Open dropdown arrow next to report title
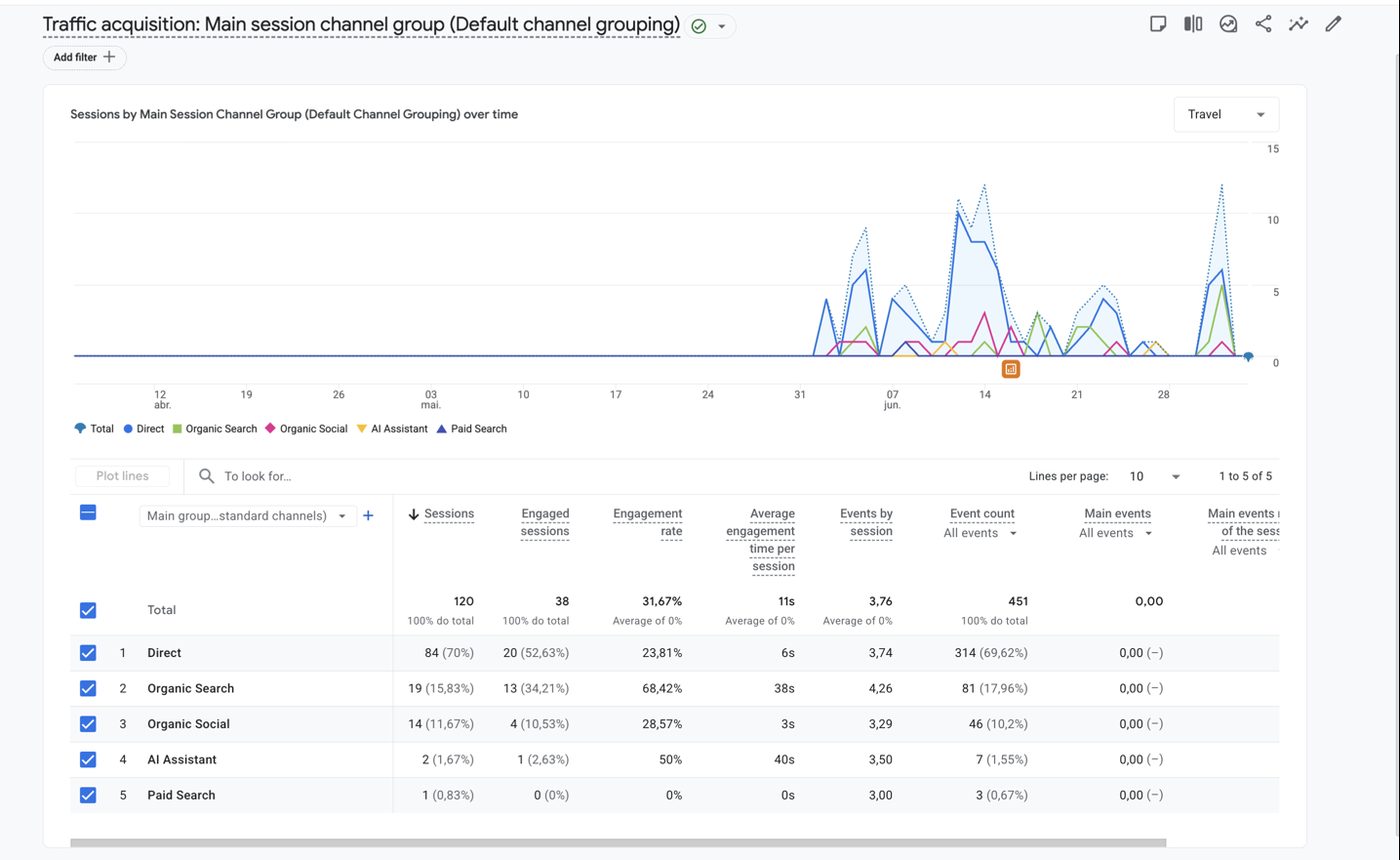Screen dimensions: 1400x860 (721, 27)
